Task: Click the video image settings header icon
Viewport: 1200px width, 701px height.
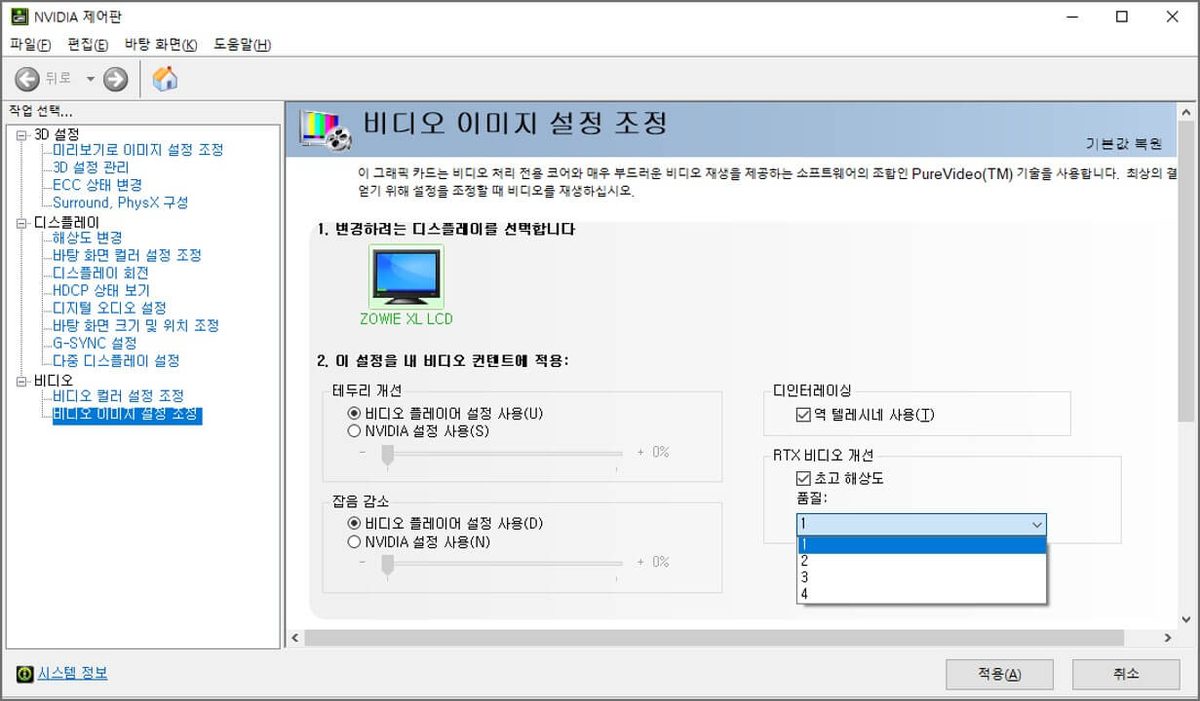Action: (x=327, y=130)
